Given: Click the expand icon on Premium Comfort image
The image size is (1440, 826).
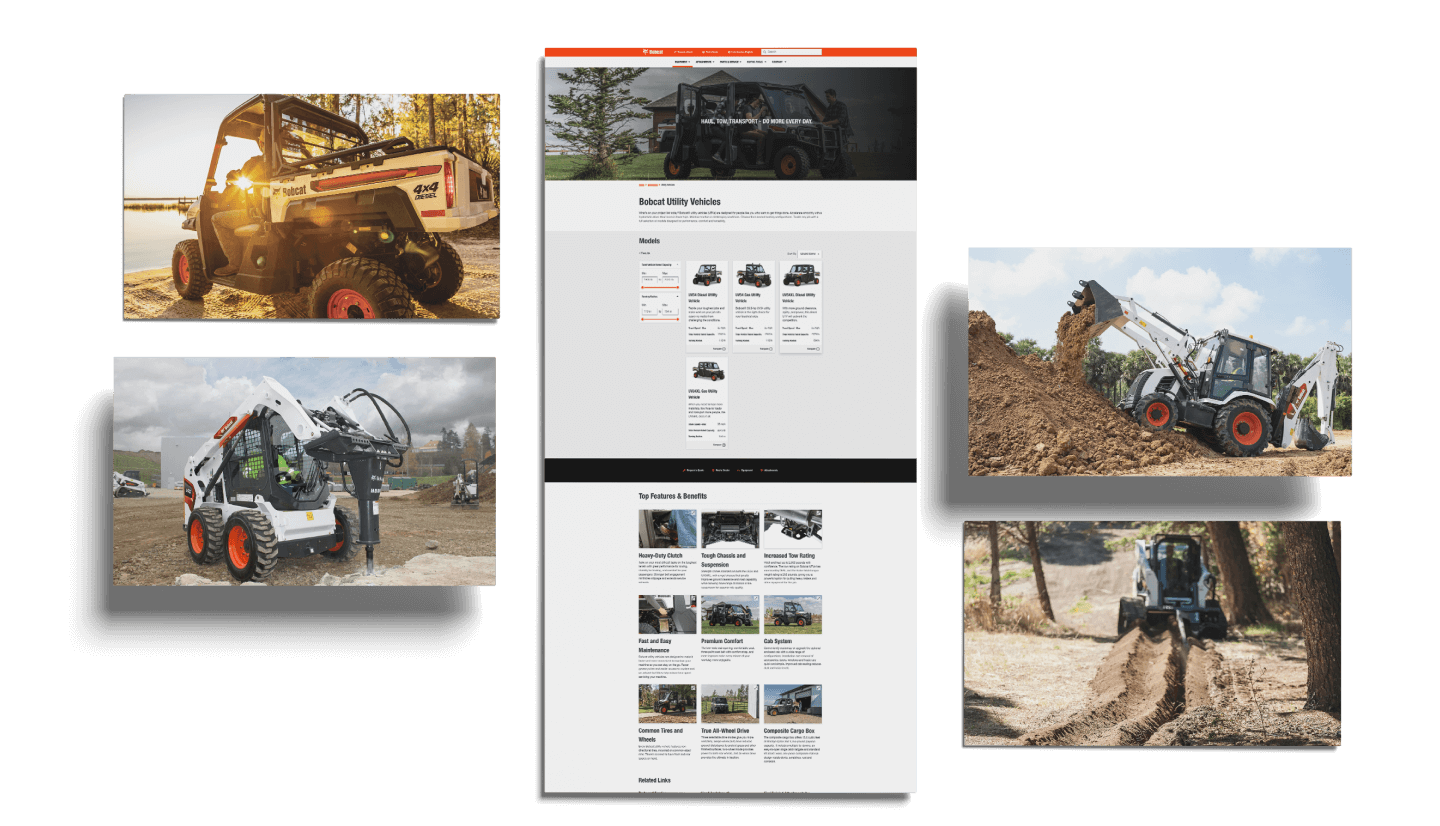Looking at the screenshot, I should (756, 599).
